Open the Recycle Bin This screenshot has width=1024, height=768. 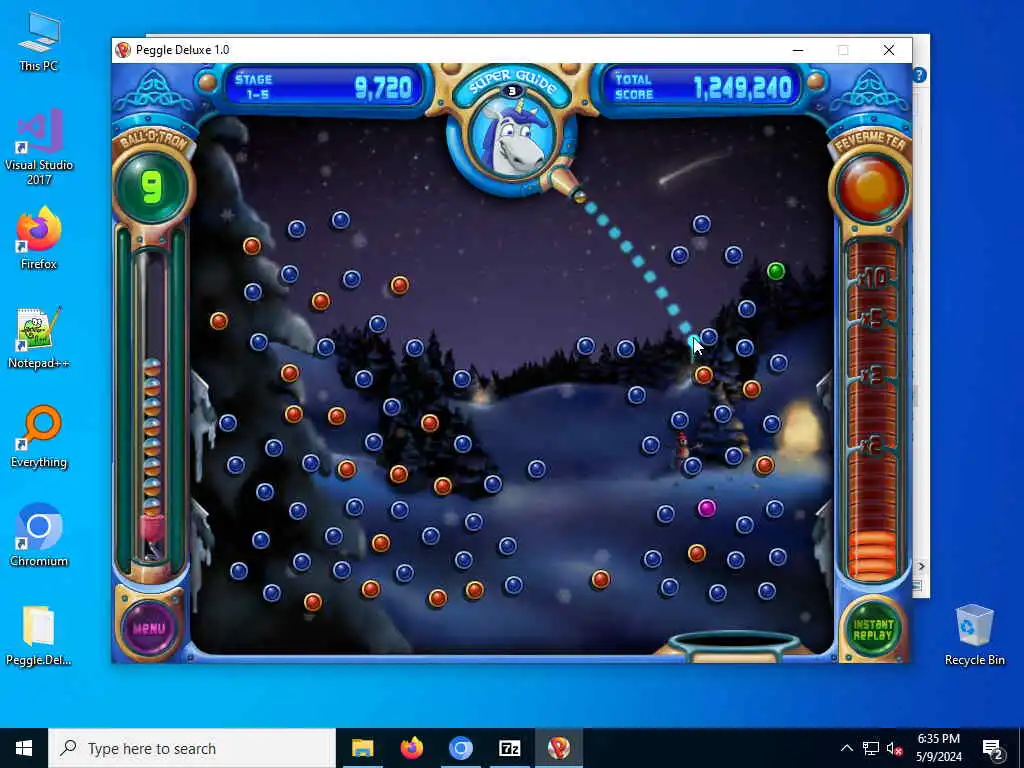(974, 635)
